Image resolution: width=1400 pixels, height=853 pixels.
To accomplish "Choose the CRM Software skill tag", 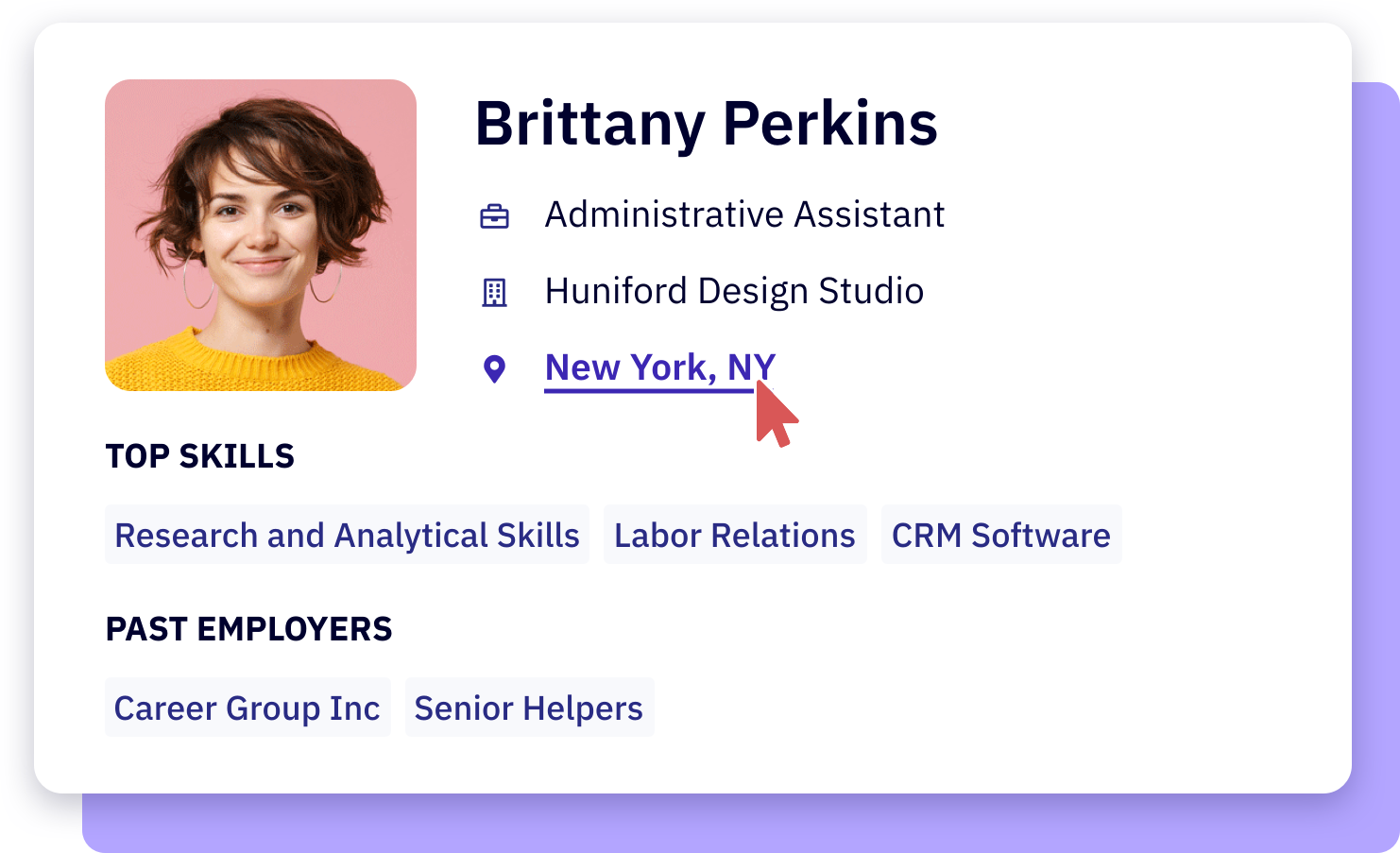I will point(1000,535).
